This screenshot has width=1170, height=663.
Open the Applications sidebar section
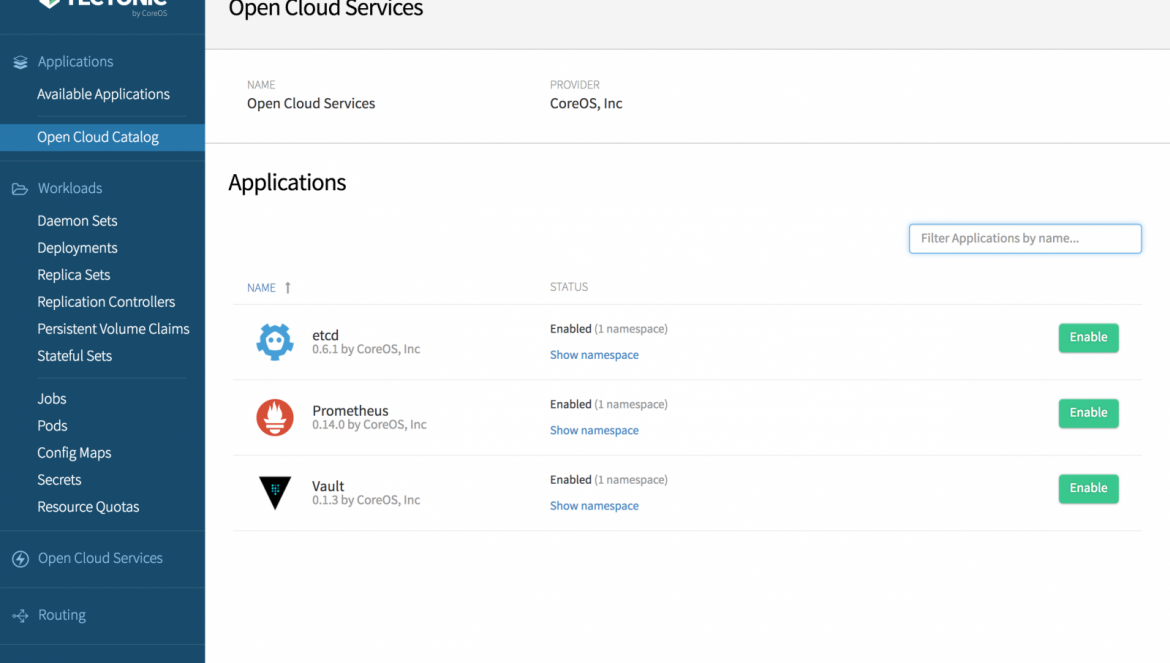click(75, 62)
